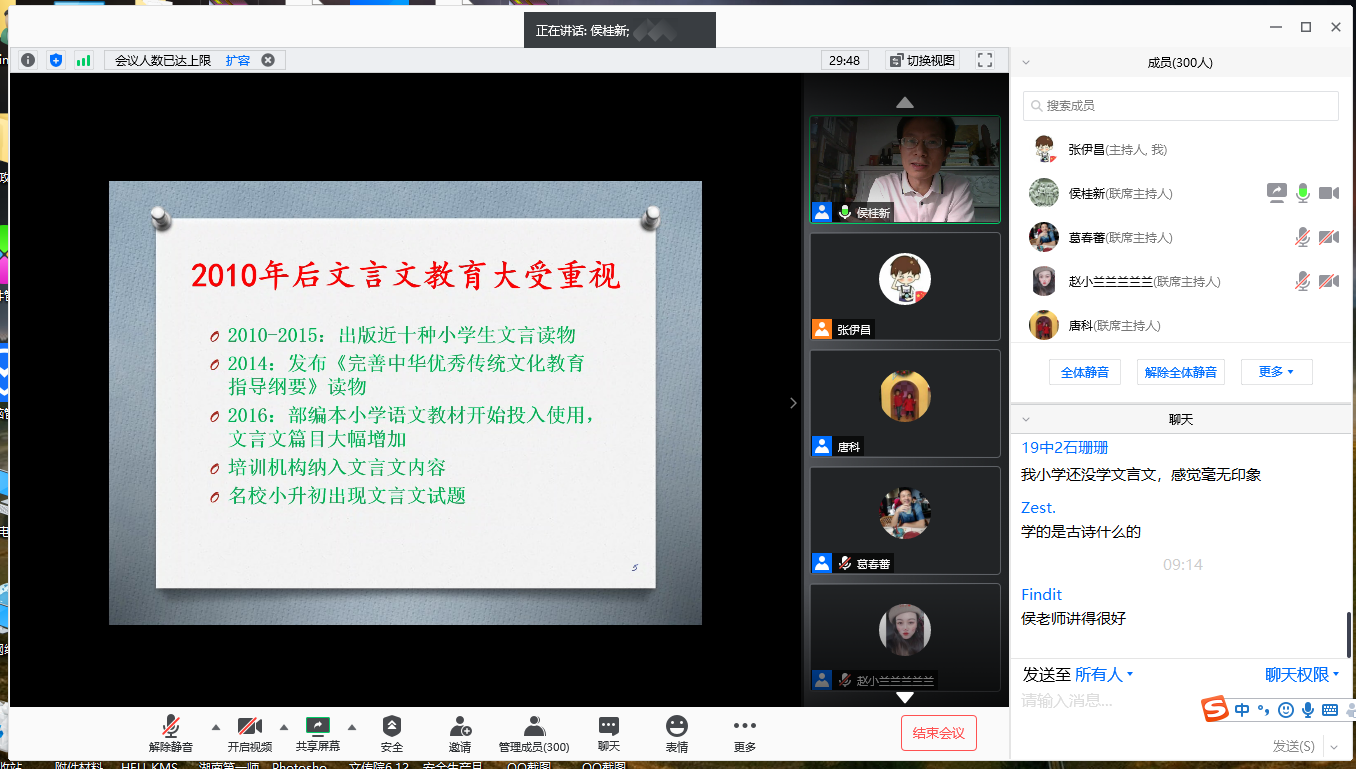Click the 全体静音 button
The width and height of the screenshot is (1356, 769).
1085,372
